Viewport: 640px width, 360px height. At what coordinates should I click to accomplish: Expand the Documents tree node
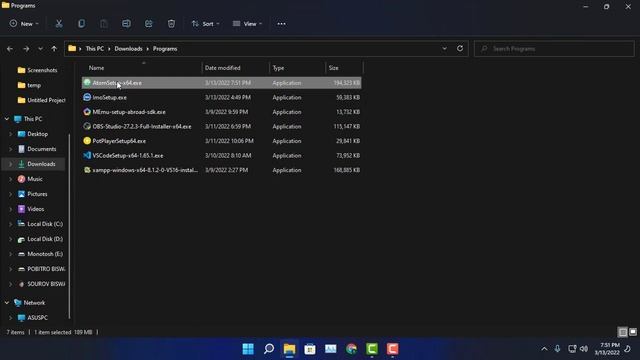[11, 149]
